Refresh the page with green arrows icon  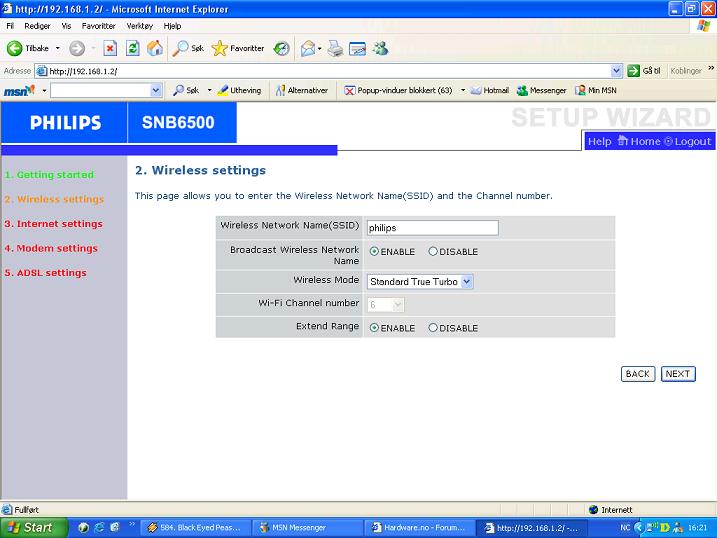pos(133,48)
